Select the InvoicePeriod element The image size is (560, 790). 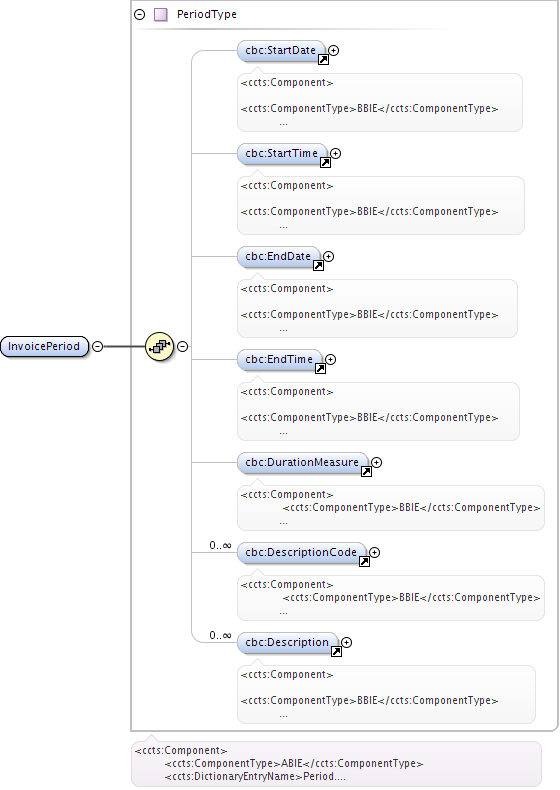[x=44, y=346]
